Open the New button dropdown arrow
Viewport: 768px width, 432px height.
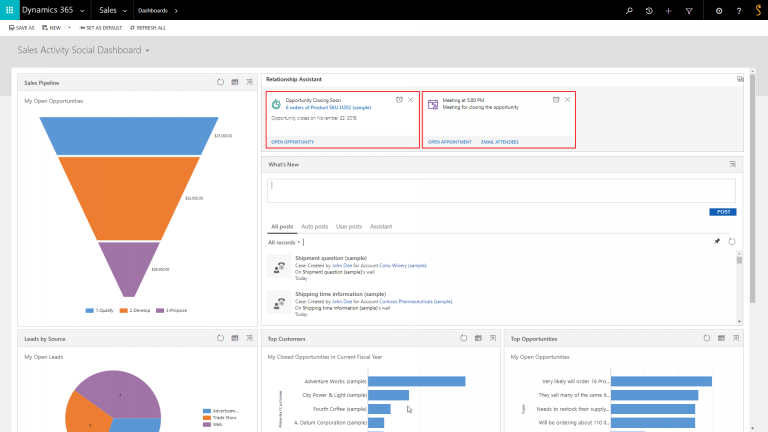click(x=69, y=28)
